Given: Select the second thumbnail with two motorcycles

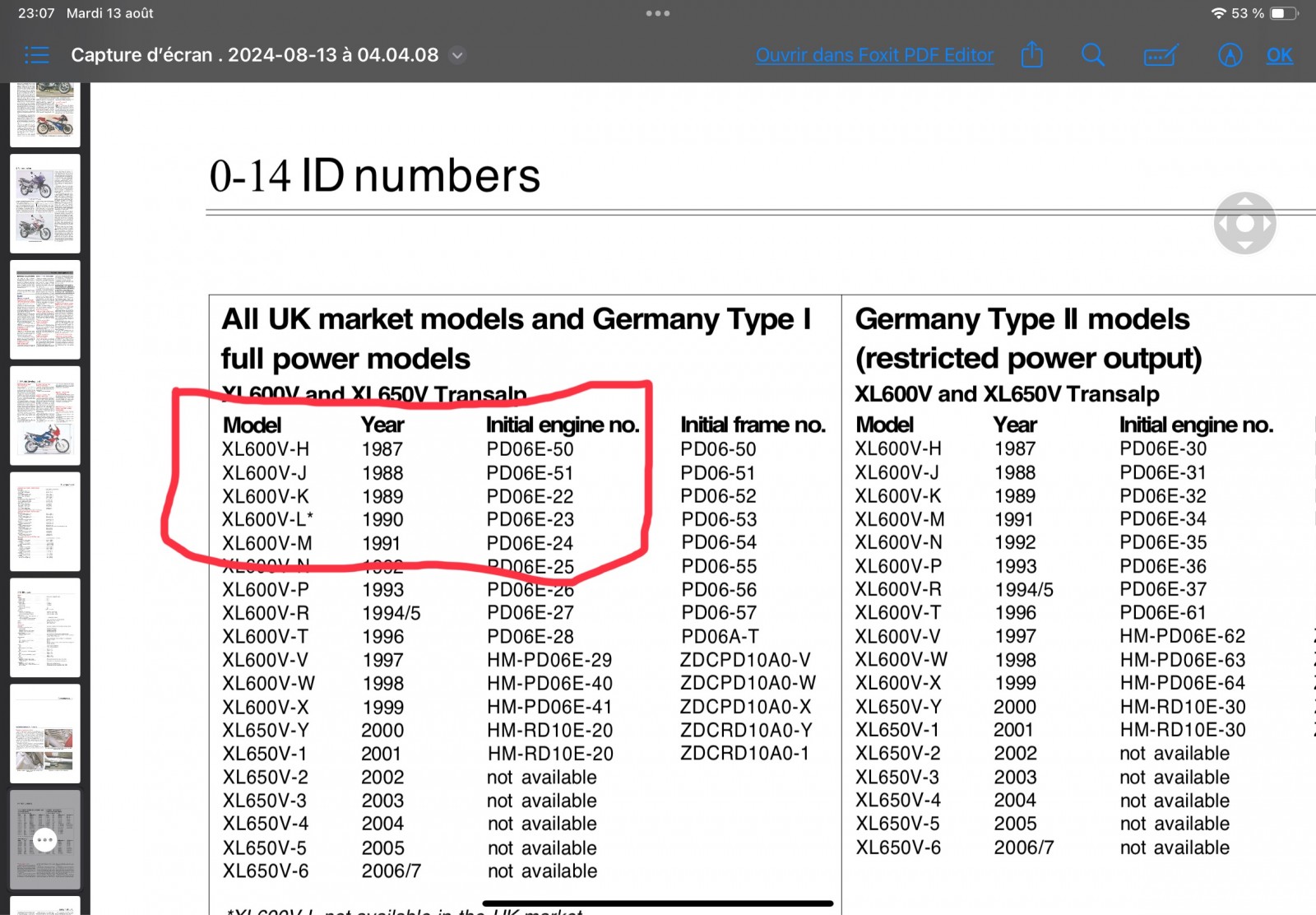Looking at the screenshot, I should pyautogui.click(x=45, y=203).
